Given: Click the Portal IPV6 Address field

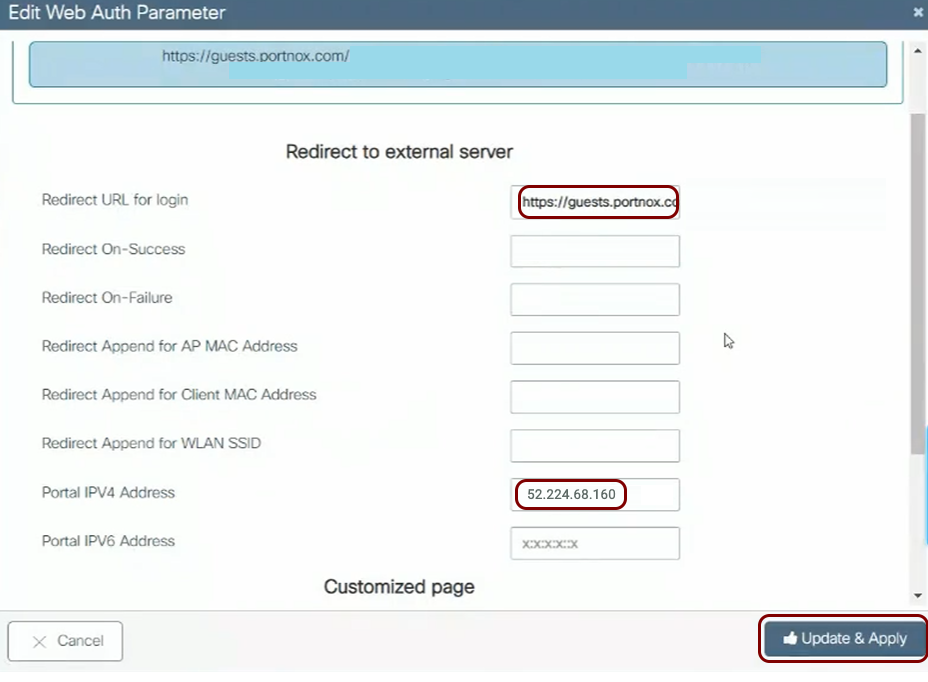Looking at the screenshot, I should tap(595, 543).
